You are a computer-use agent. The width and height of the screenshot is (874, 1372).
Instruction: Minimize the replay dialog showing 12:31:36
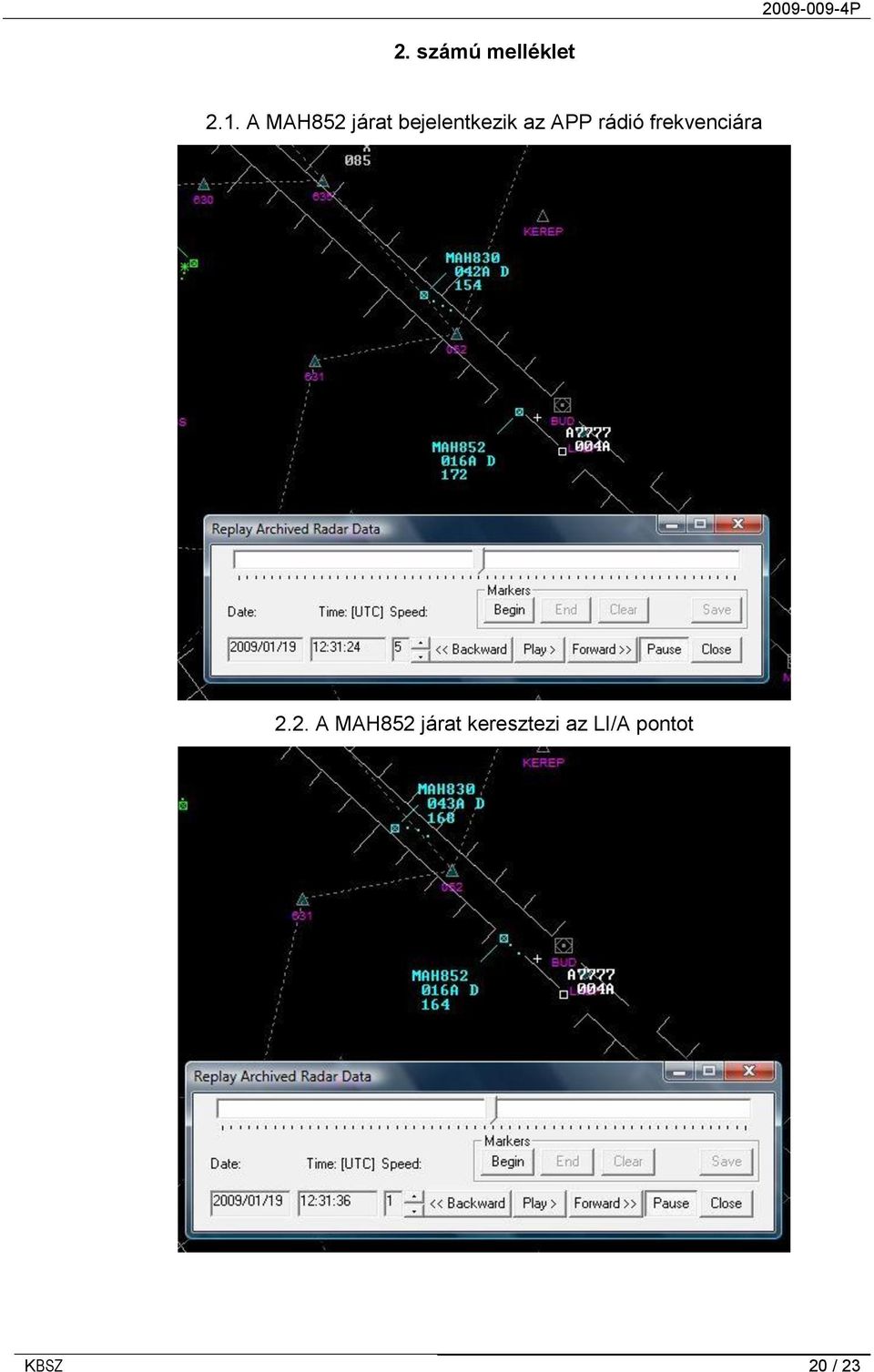[678, 1072]
